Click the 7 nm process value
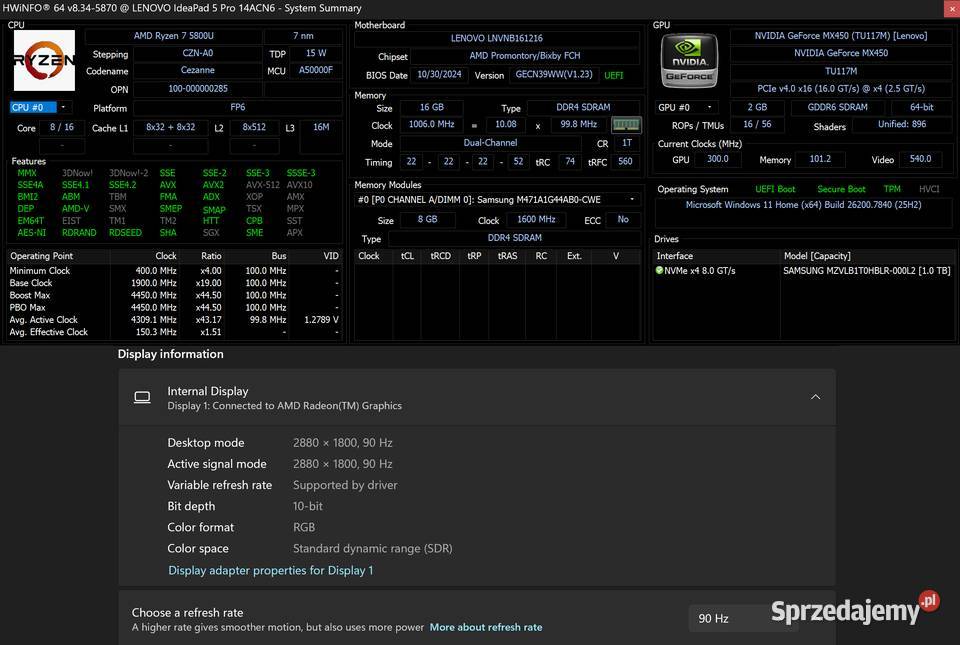This screenshot has width=960, height=645. (x=303, y=36)
